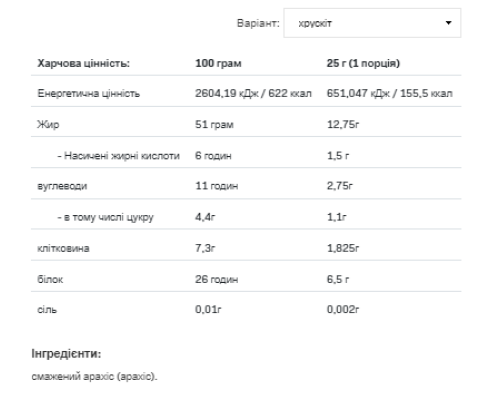This screenshot has height=400, width=500.
Task: Click the 51 грам fat value
Action: 214,124
